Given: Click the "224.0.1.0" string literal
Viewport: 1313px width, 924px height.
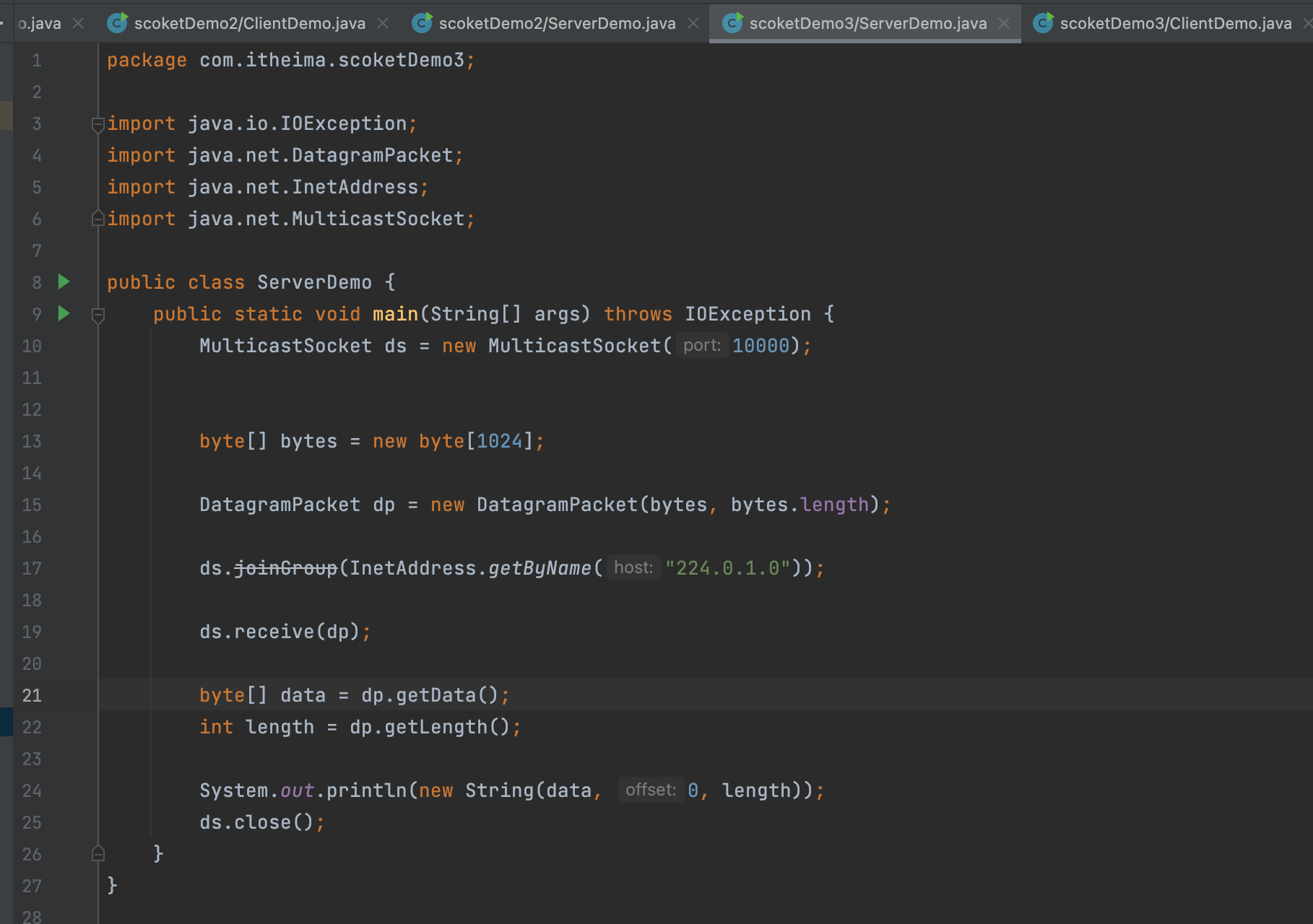Looking at the screenshot, I should (x=728, y=569).
